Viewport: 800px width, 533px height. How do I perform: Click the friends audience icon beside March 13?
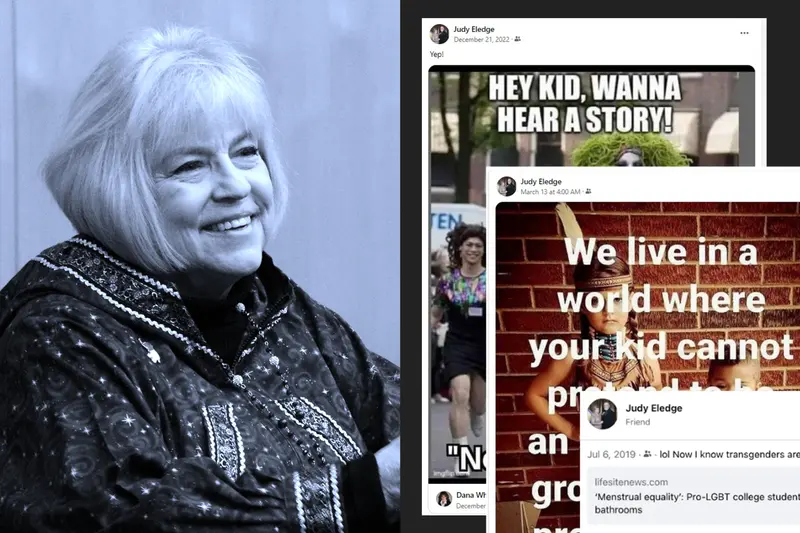(x=588, y=192)
